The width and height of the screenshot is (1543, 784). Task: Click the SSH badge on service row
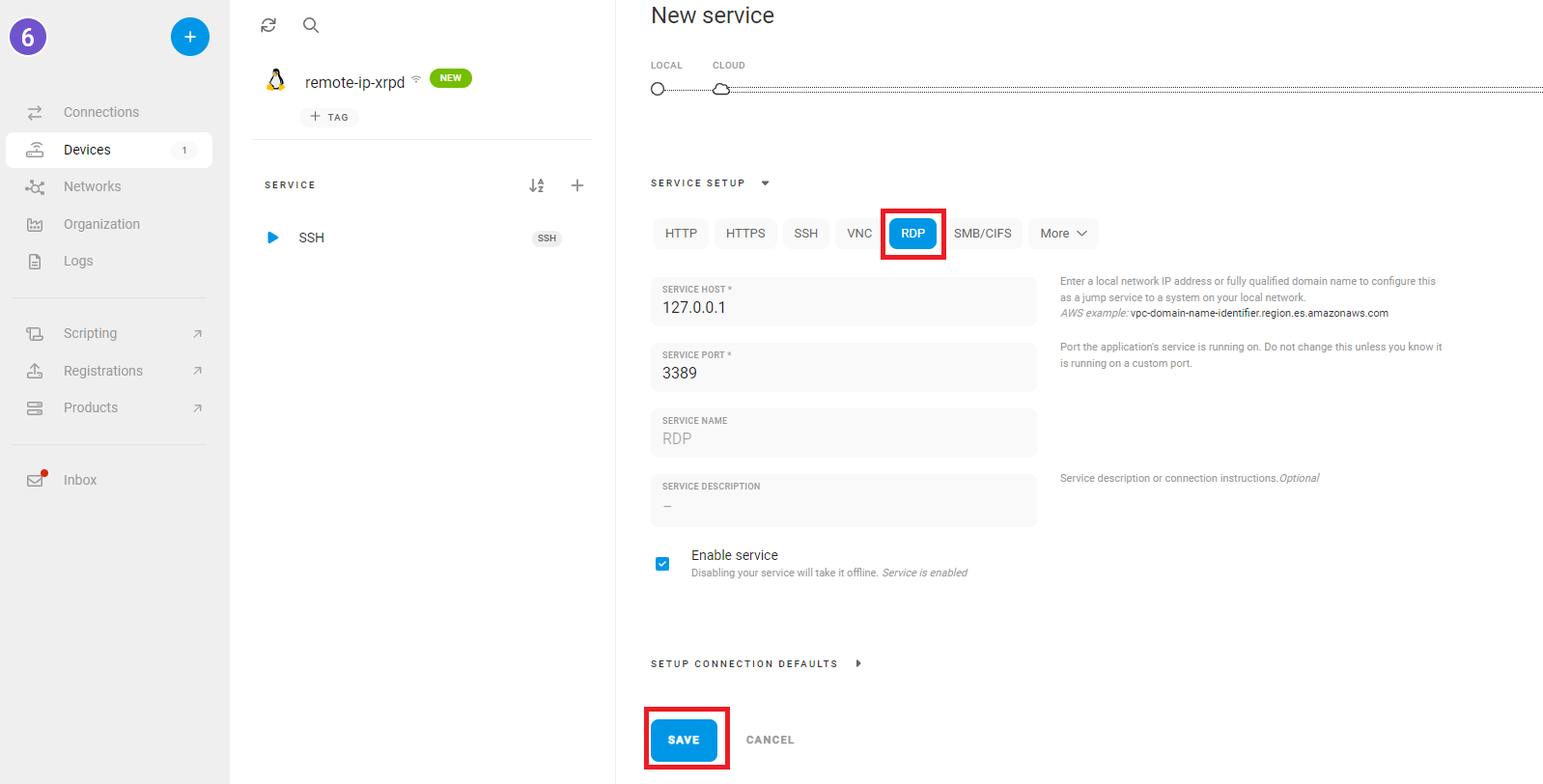pyautogui.click(x=547, y=238)
